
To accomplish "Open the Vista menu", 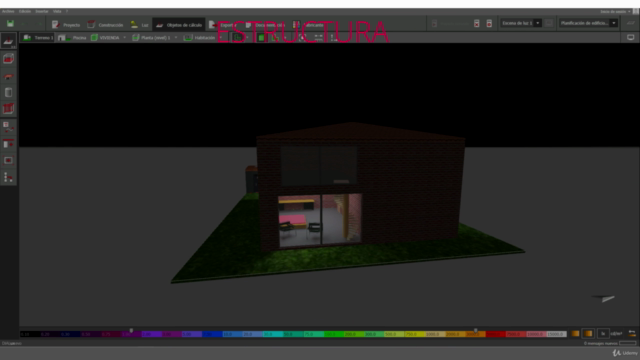I will 57,11.
